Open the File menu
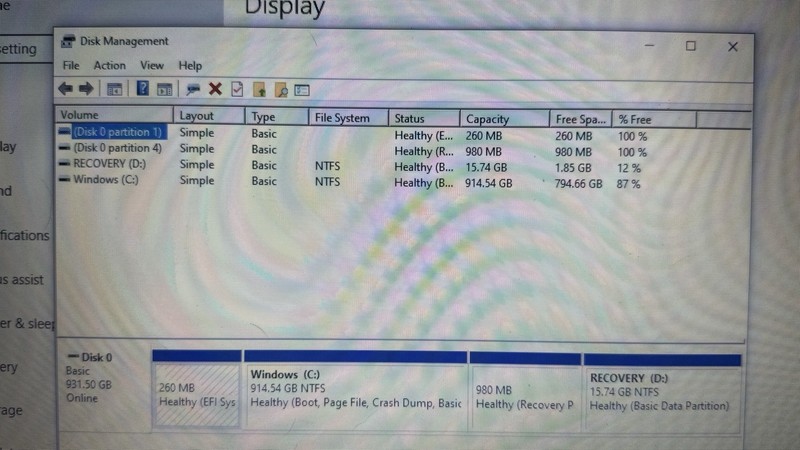This screenshot has width=800, height=450. point(71,65)
